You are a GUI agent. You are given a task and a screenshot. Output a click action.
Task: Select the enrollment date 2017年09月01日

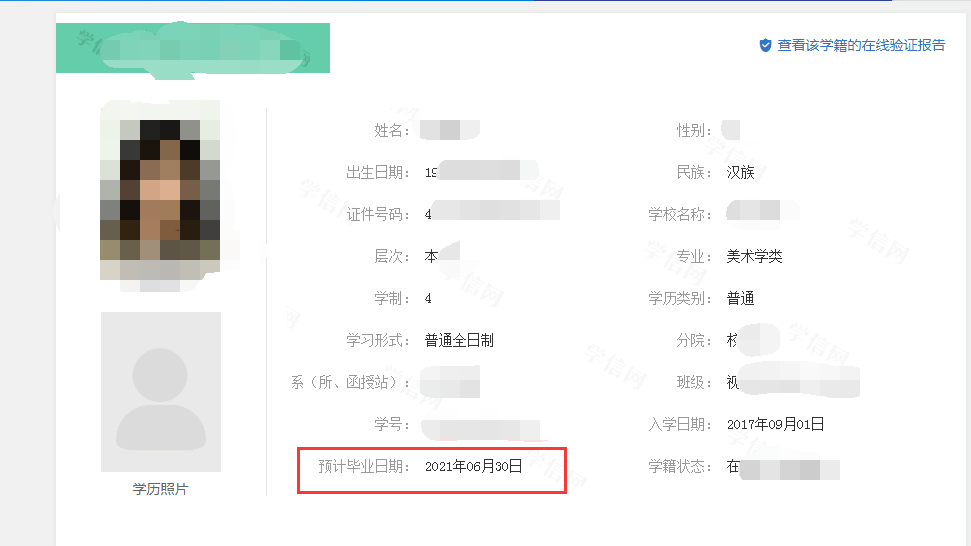click(x=775, y=424)
